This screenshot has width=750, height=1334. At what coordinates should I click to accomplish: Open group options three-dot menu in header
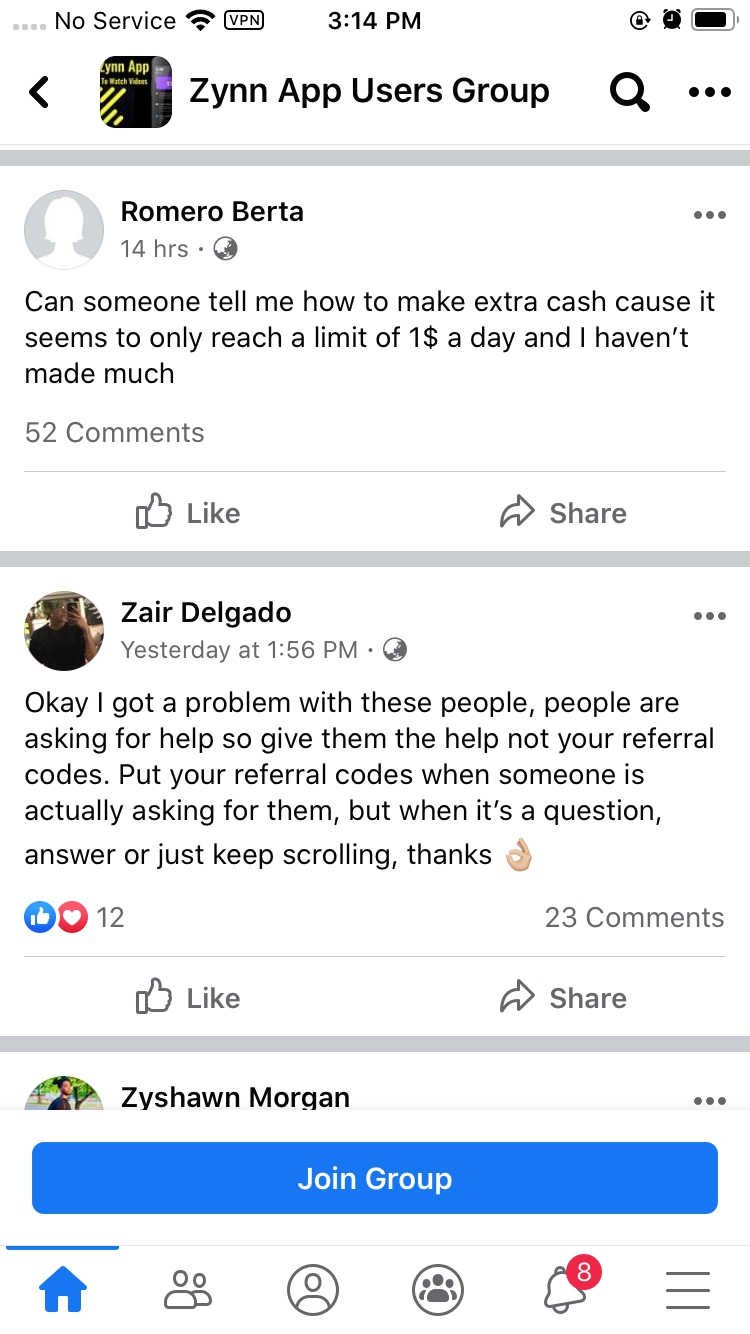coord(710,92)
